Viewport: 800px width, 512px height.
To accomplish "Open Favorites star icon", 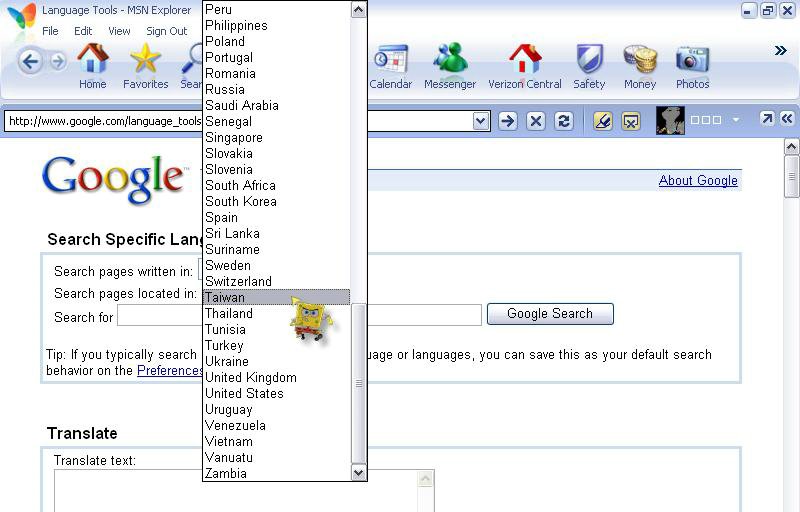I will pos(145,66).
